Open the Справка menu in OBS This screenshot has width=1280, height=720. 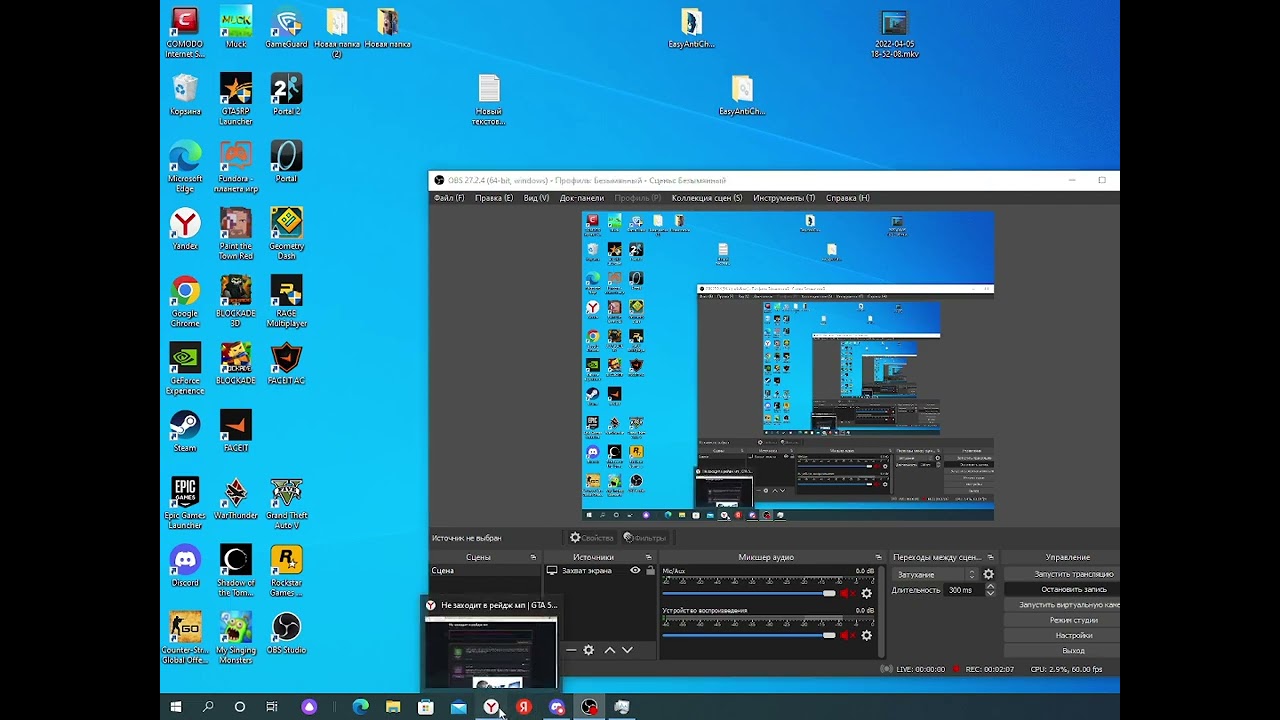pos(848,198)
